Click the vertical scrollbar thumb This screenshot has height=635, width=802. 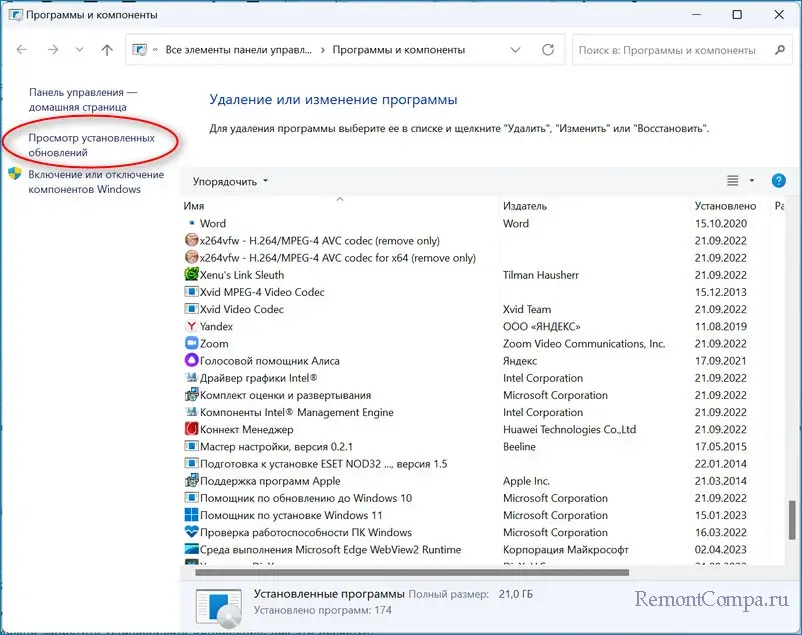coord(794,518)
